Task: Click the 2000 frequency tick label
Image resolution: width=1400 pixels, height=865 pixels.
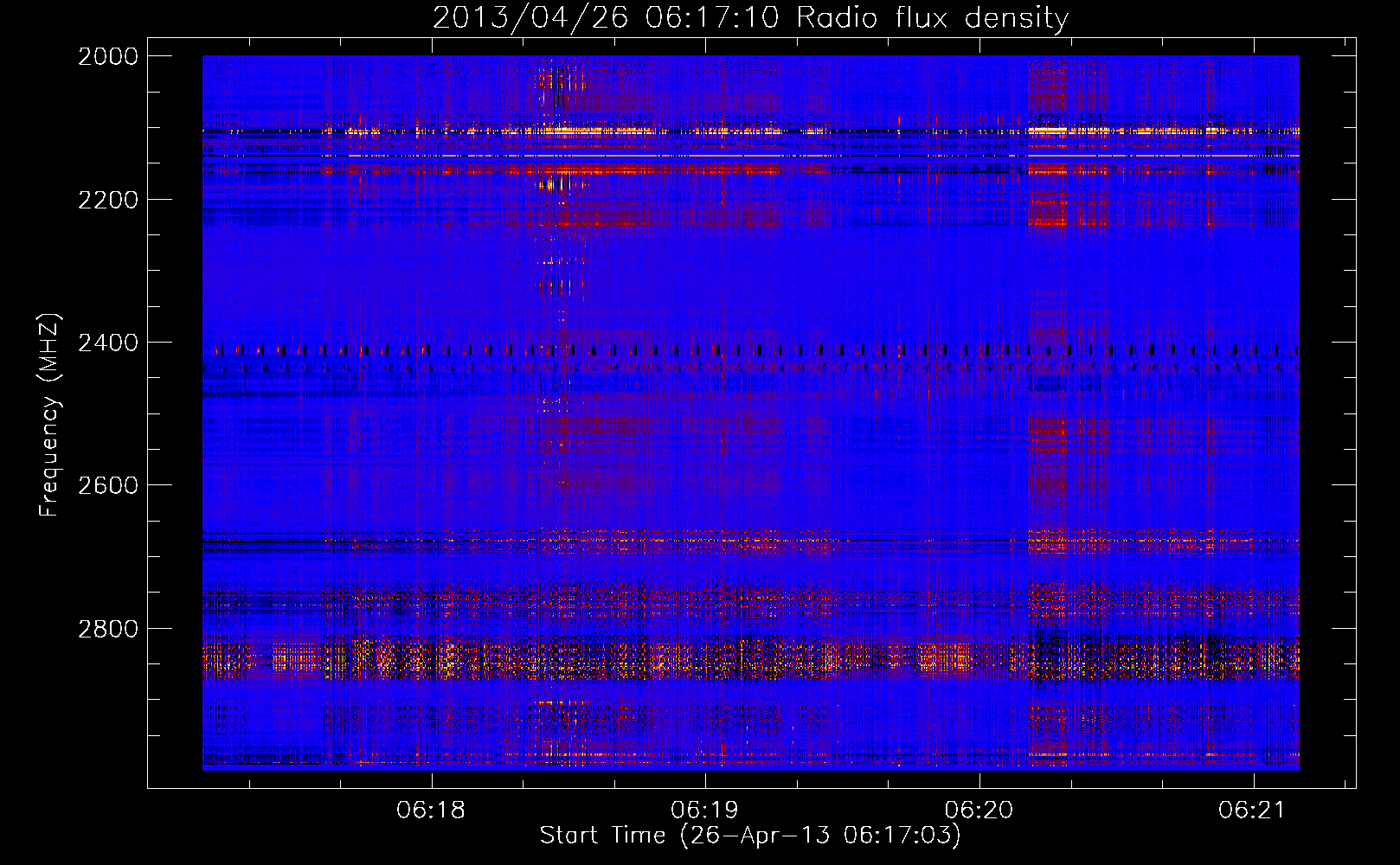Action: coord(108,56)
